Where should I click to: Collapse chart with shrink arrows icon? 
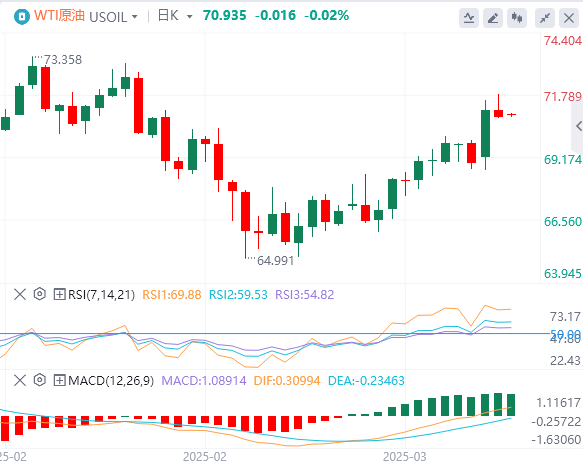tap(545, 17)
